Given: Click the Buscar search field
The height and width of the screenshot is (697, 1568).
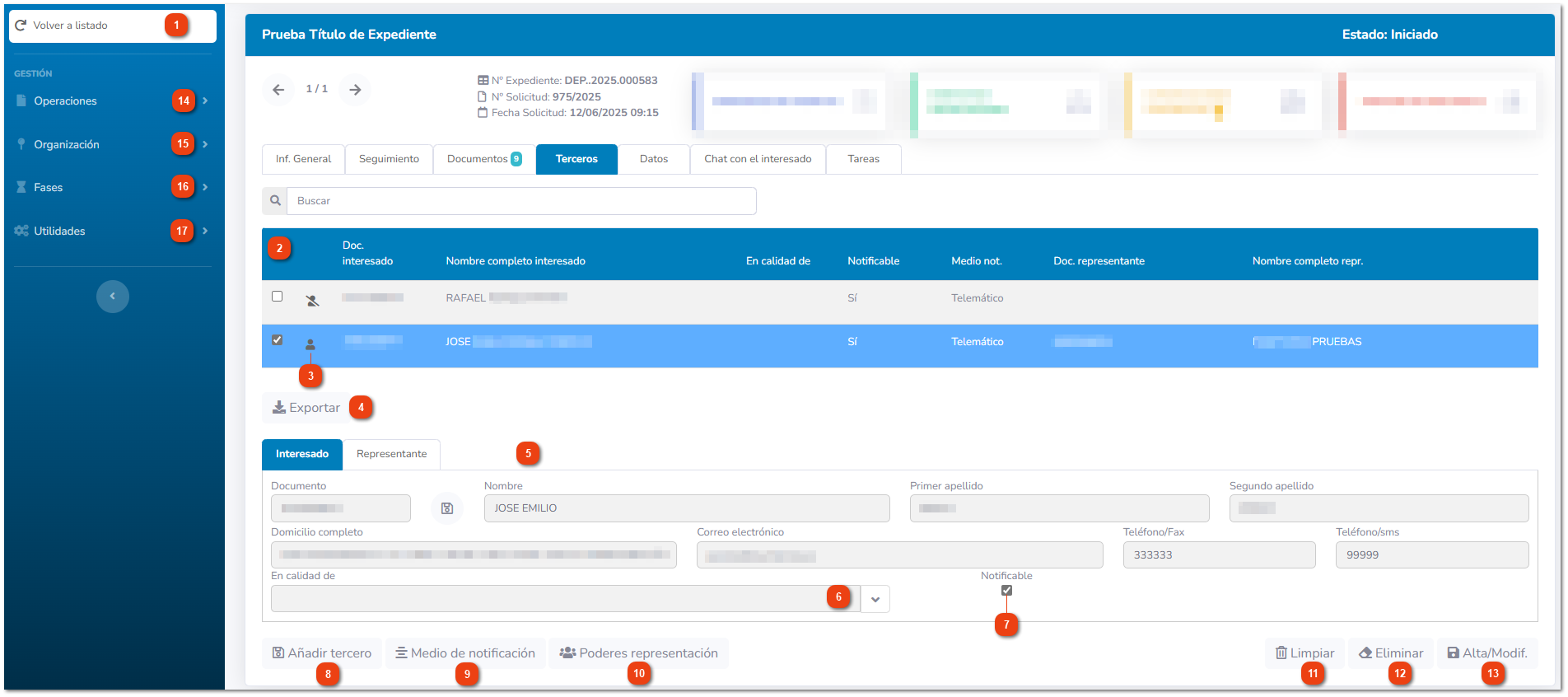Looking at the screenshot, I should click(521, 201).
